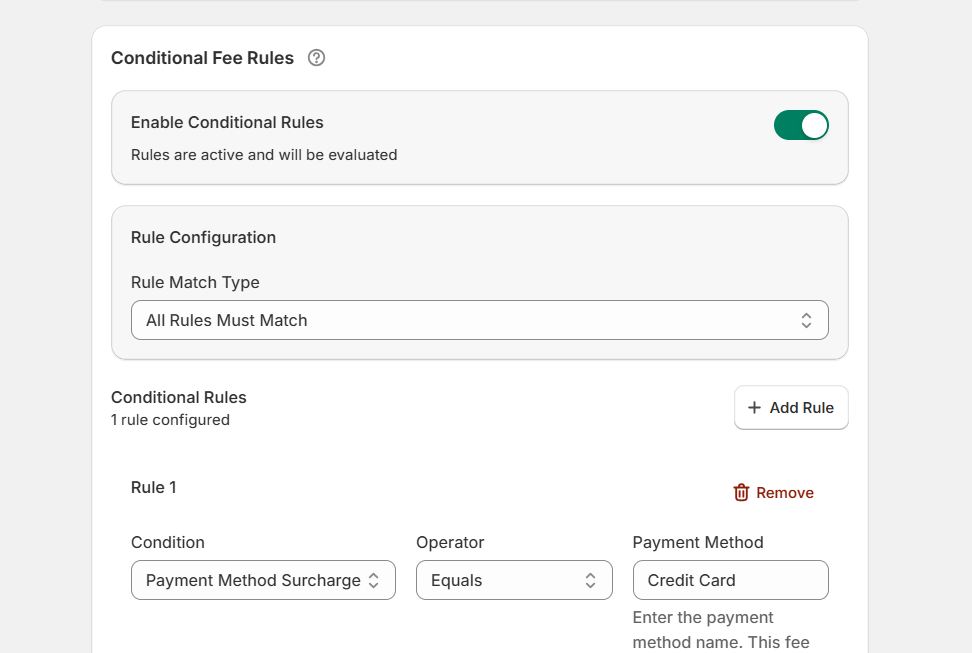Click the Rules are active status text

coord(263,155)
